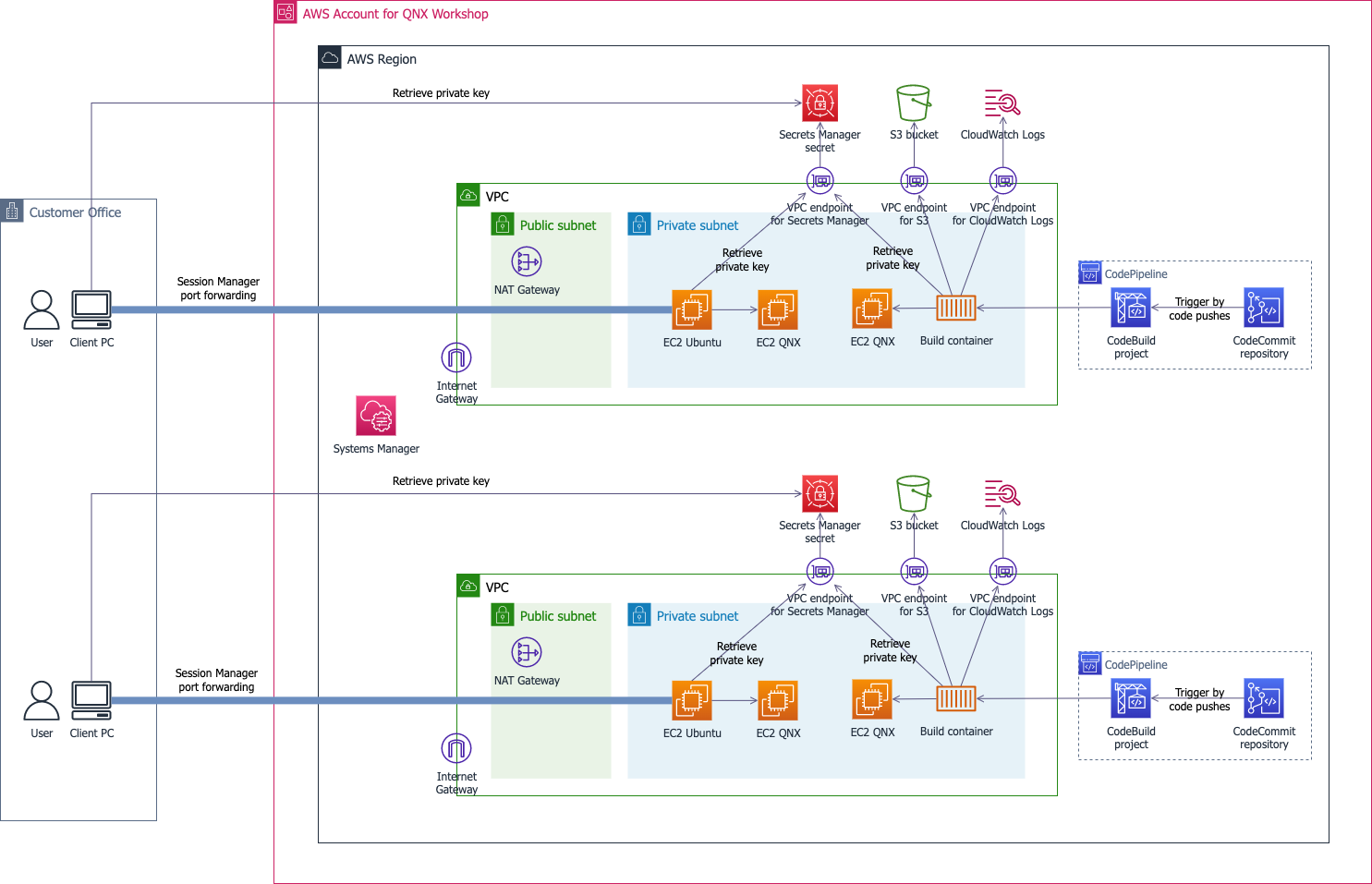
Task: Select the 'AWS Region' label
Action: [x=382, y=59]
